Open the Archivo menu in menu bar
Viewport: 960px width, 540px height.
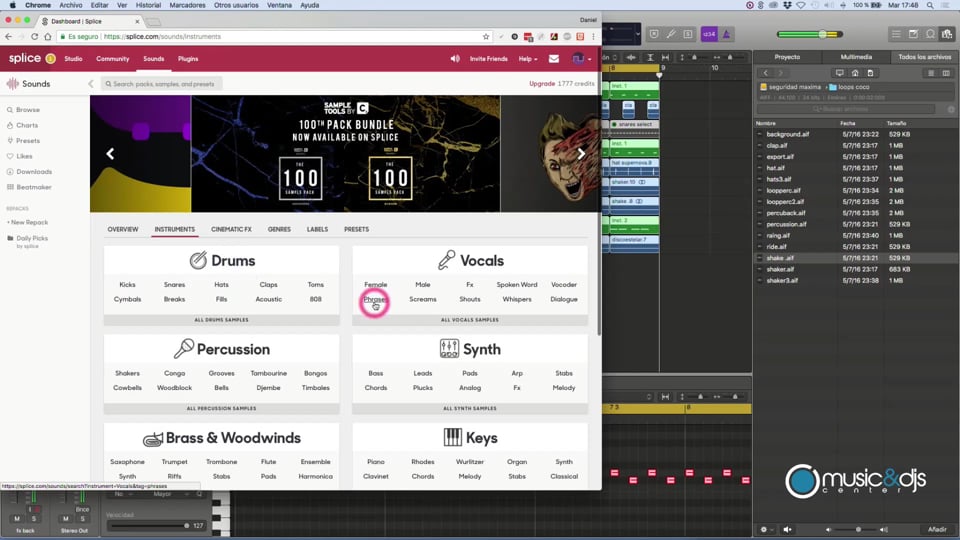[71, 5]
